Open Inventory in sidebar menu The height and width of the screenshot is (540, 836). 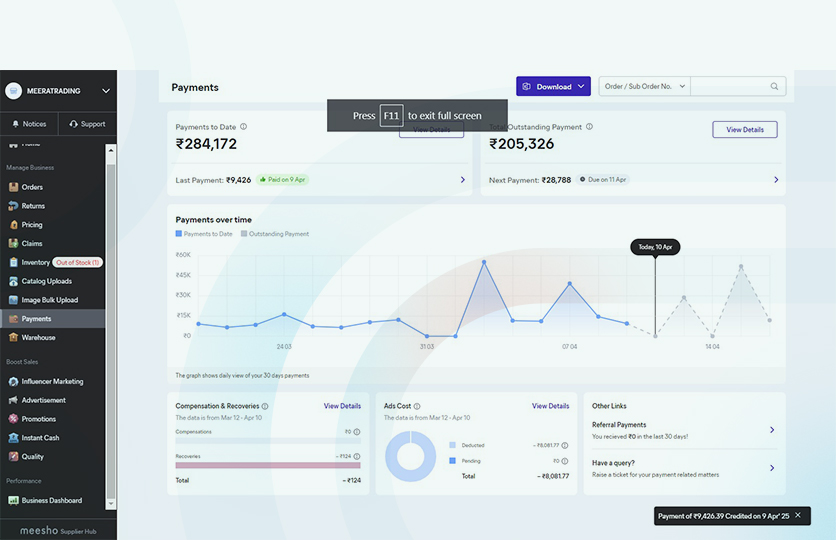click(36, 262)
